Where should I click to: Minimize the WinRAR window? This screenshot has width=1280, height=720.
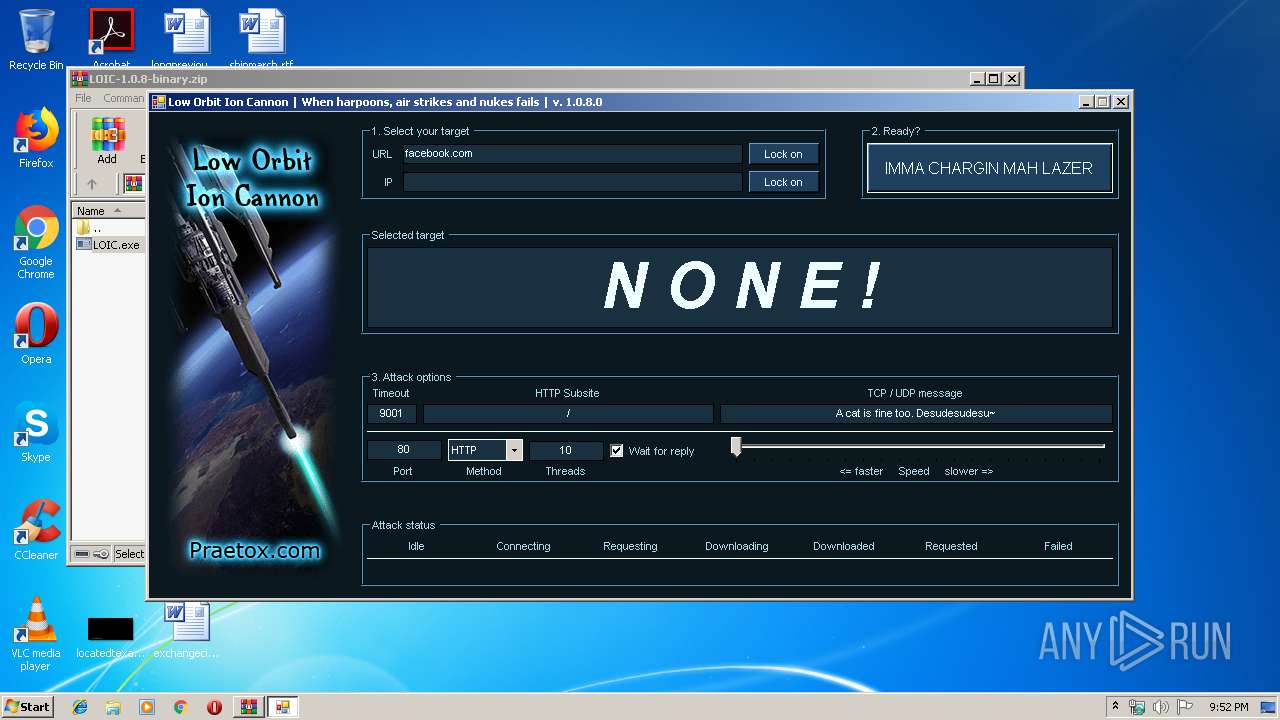pos(976,79)
